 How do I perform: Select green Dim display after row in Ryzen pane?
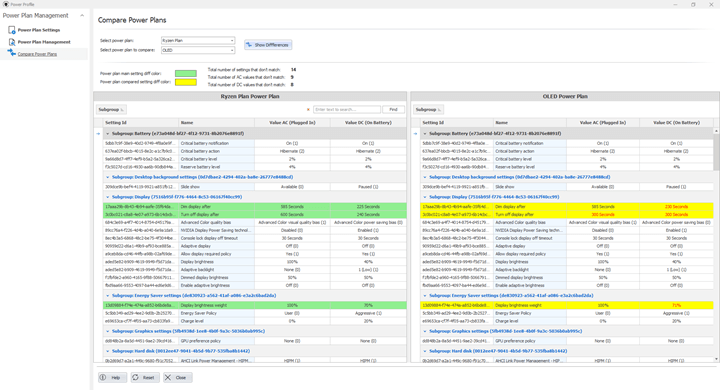[255, 207]
